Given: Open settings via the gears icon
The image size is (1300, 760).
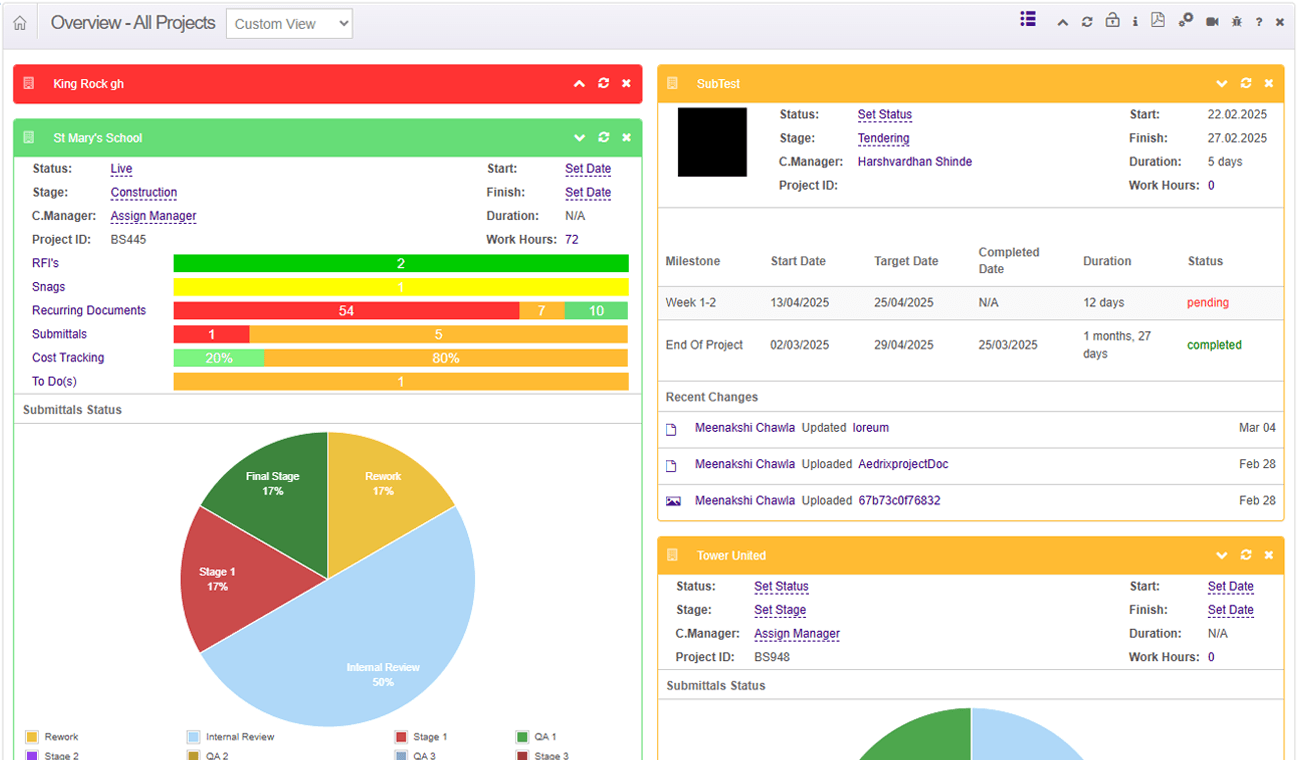Looking at the screenshot, I should click(1185, 21).
